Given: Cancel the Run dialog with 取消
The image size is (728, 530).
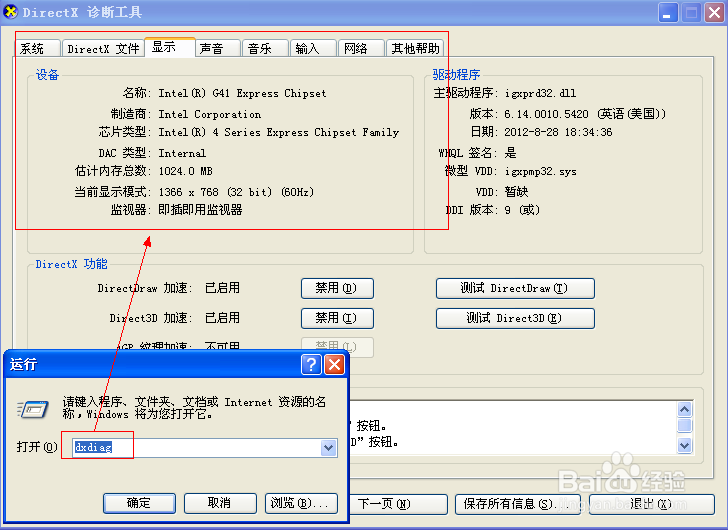Looking at the screenshot, I should [220, 503].
